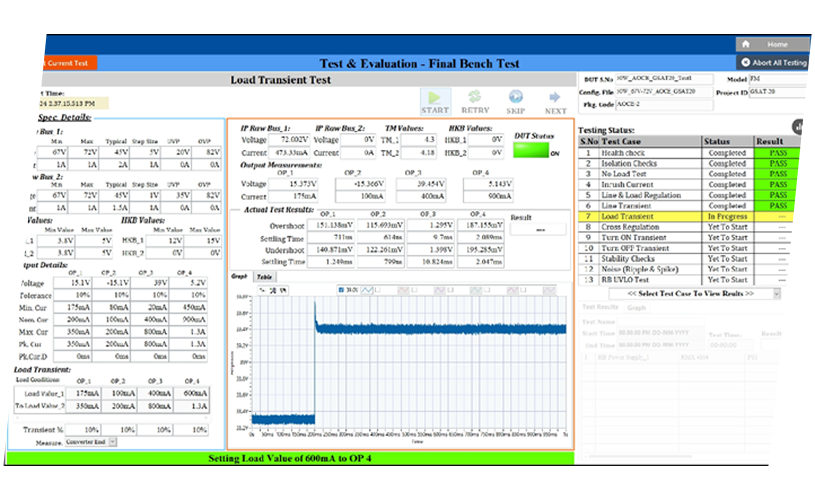
Task: Click the third plot line-style icon in legend
Action: pos(440,290)
